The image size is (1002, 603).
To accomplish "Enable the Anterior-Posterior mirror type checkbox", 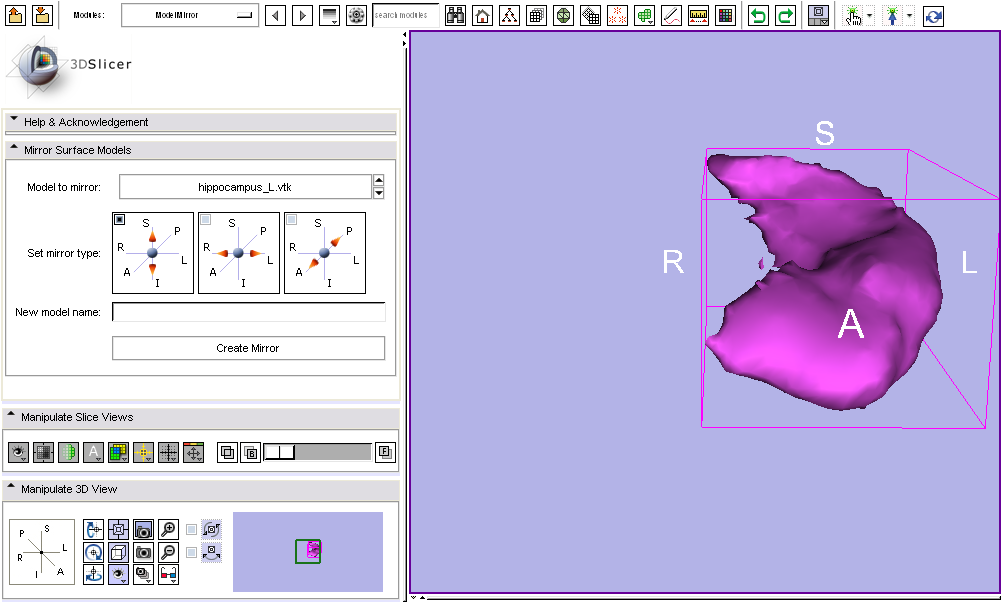I will [291, 219].
